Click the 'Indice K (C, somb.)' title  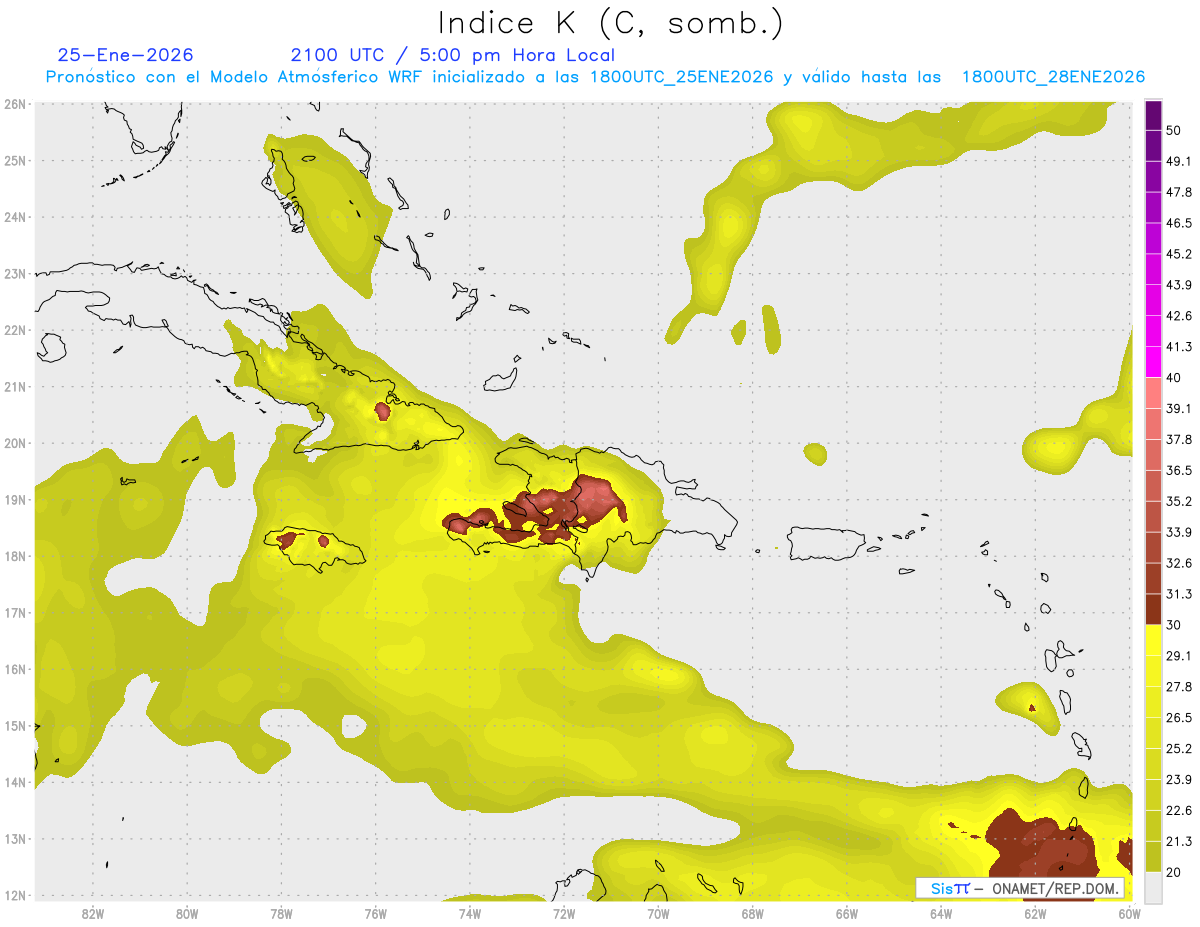coord(610,23)
